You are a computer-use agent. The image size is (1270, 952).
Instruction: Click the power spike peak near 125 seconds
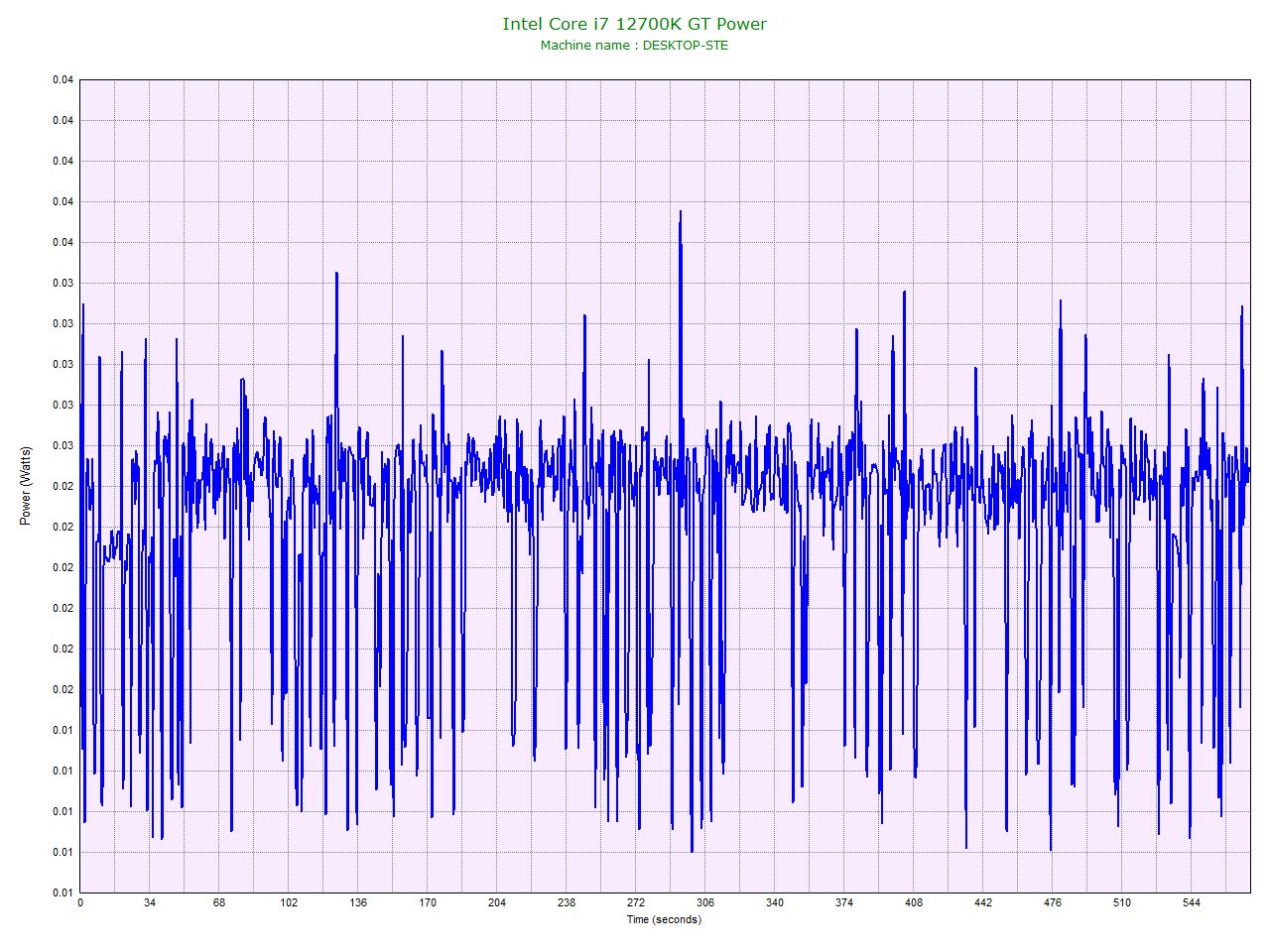[337, 273]
